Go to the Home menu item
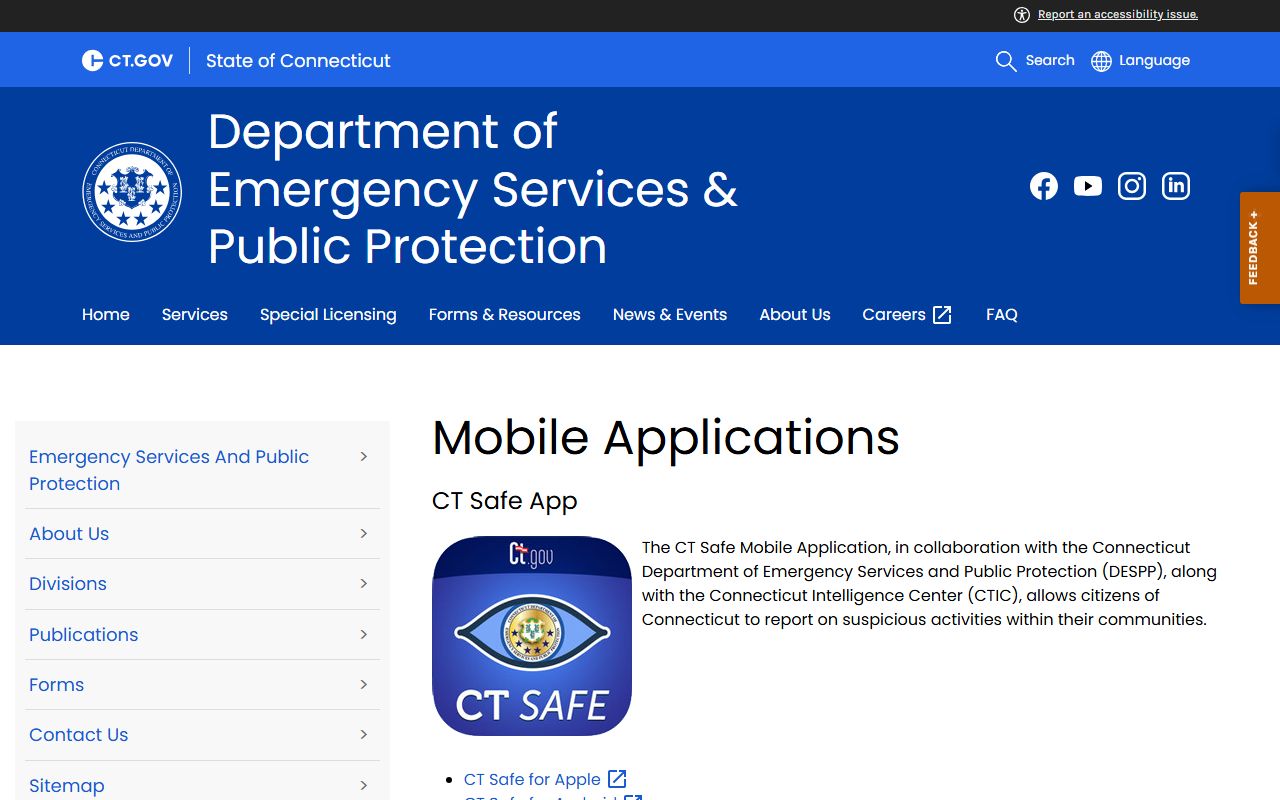This screenshot has width=1280, height=800. coord(106,315)
